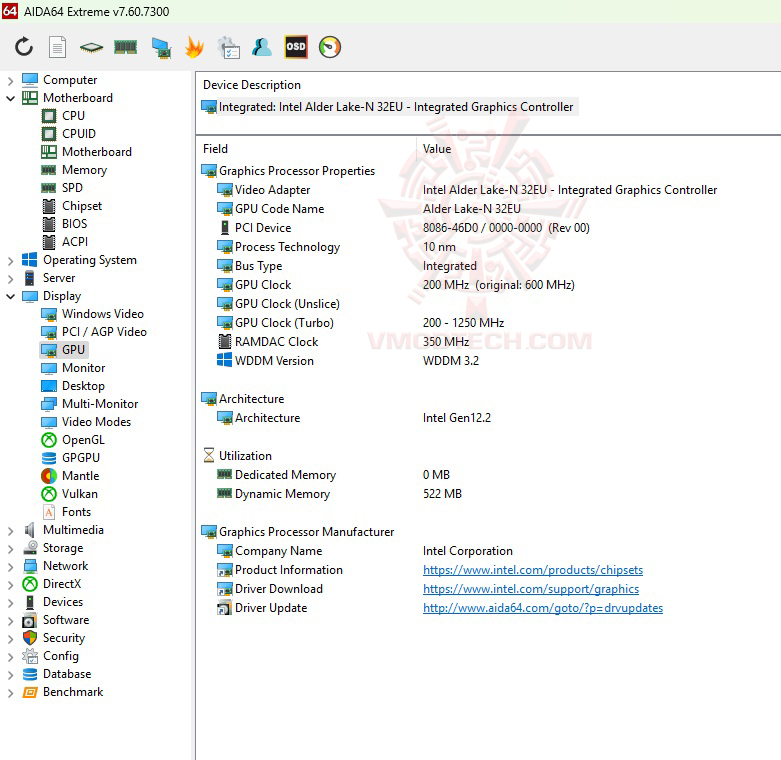Select the integrated graphics device description row
Image resolution: width=781 pixels, height=760 pixels.
[x=389, y=107]
